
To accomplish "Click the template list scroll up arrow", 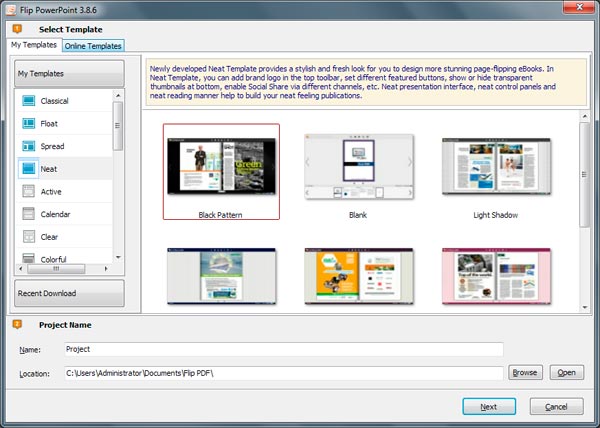I will [x=118, y=95].
